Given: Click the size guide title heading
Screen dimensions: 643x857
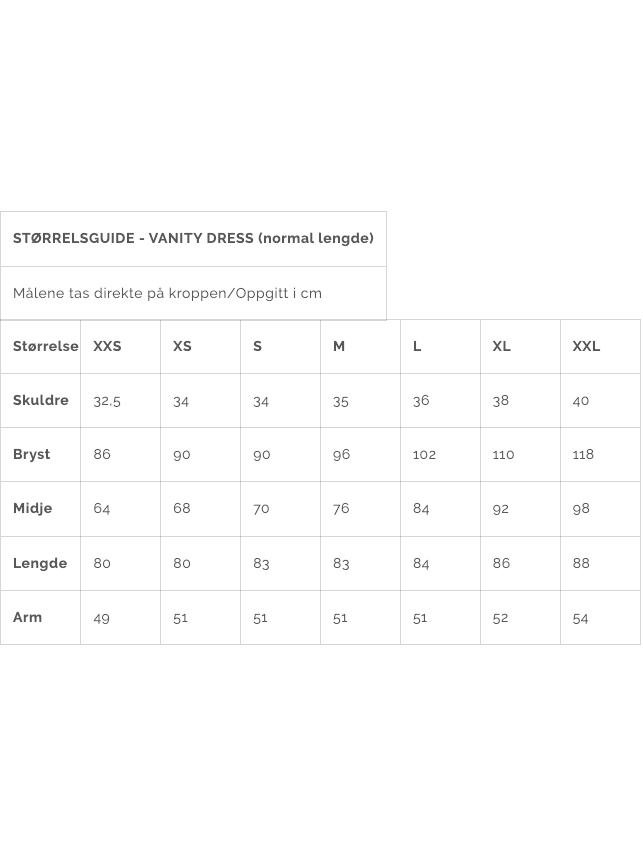Looking at the screenshot, I should coord(193,238).
